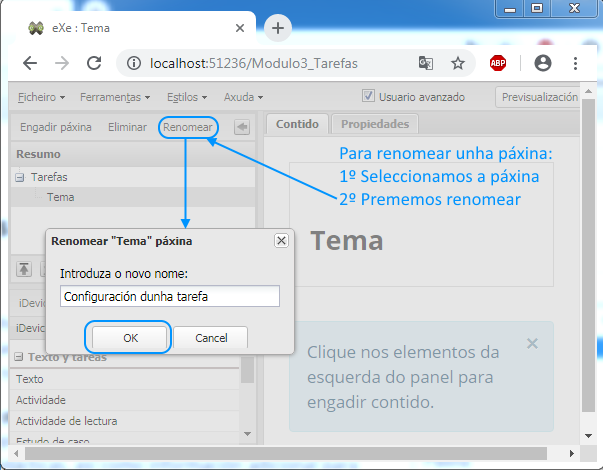Open the Adblock Plus extension

pyautogui.click(x=498, y=63)
